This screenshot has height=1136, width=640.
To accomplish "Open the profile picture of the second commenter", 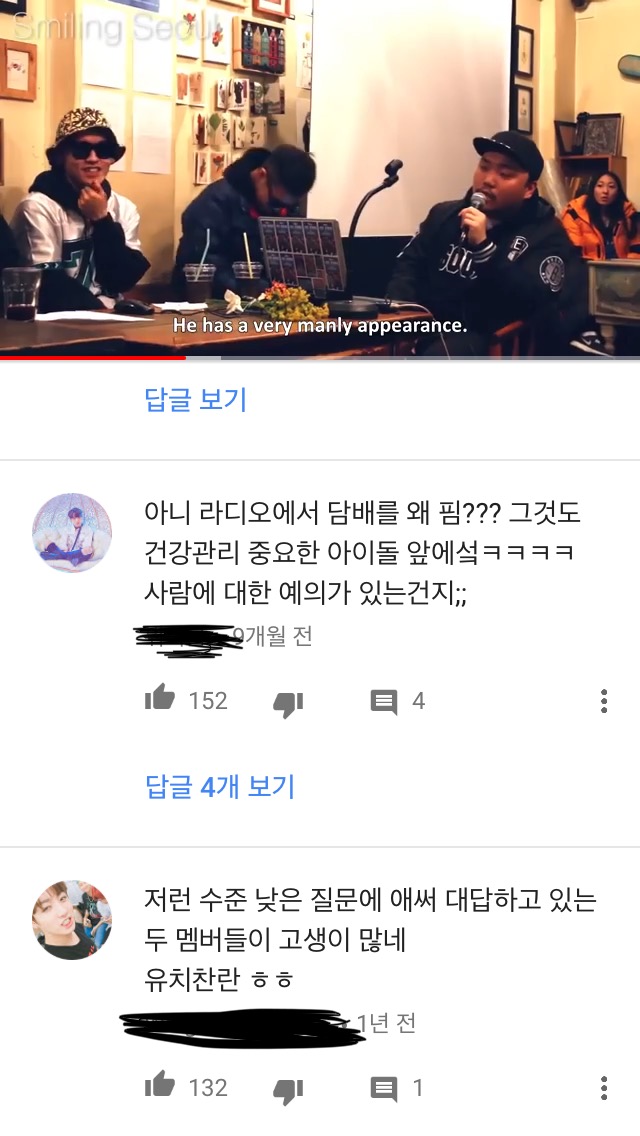I will pyautogui.click(x=72, y=920).
